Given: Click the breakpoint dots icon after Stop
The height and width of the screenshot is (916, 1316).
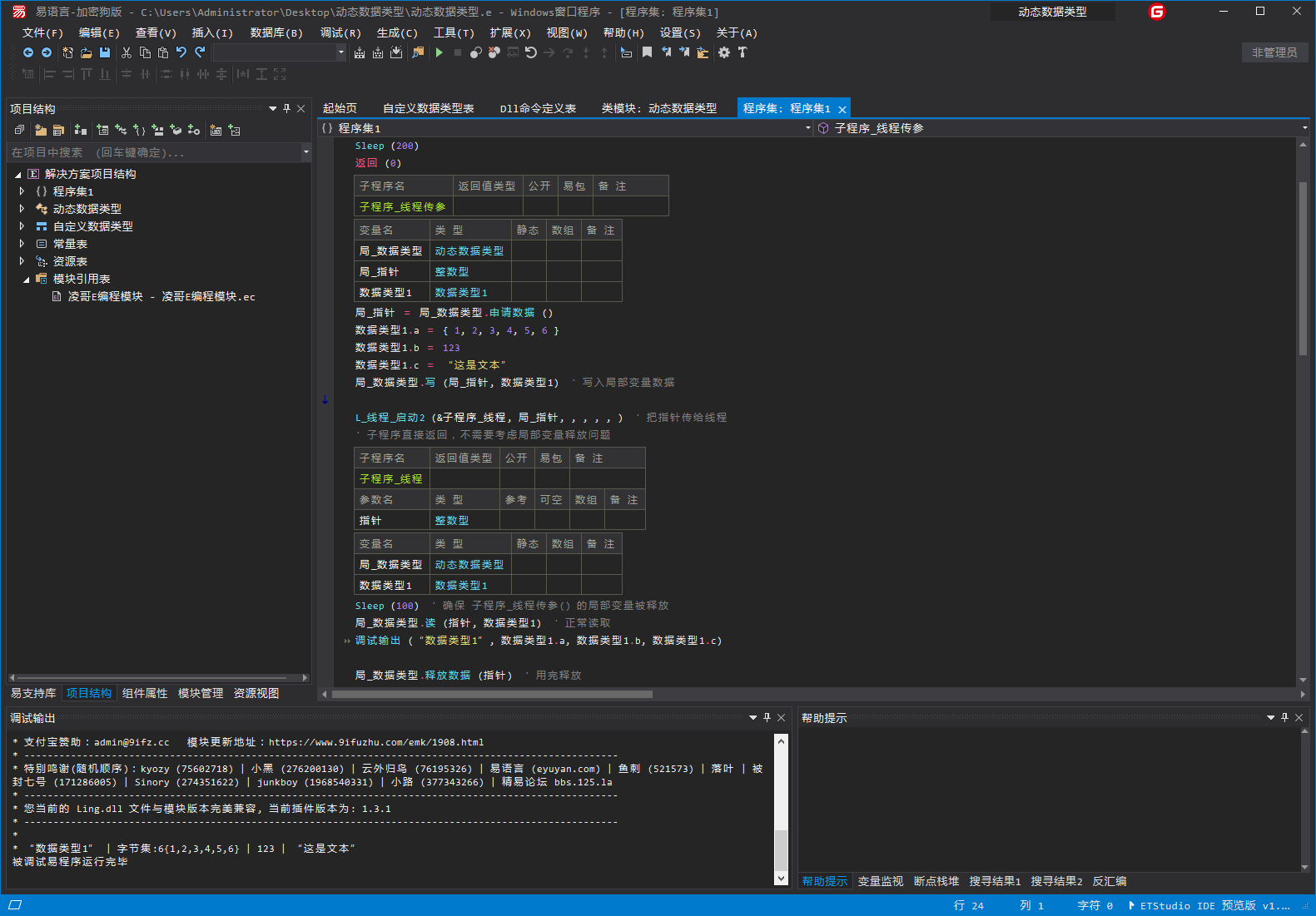Looking at the screenshot, I should click(x=476, y=52).
